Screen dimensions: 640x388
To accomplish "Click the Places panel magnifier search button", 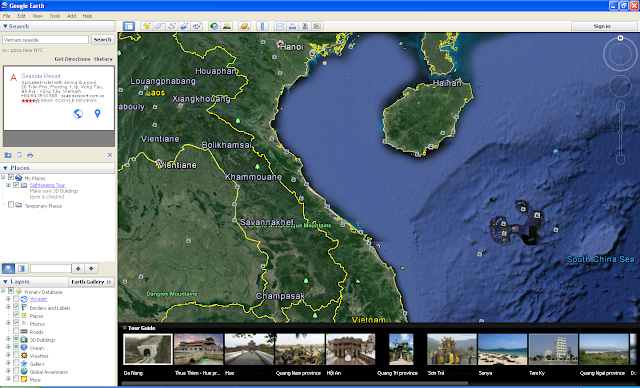I will (x=9, y=268).
